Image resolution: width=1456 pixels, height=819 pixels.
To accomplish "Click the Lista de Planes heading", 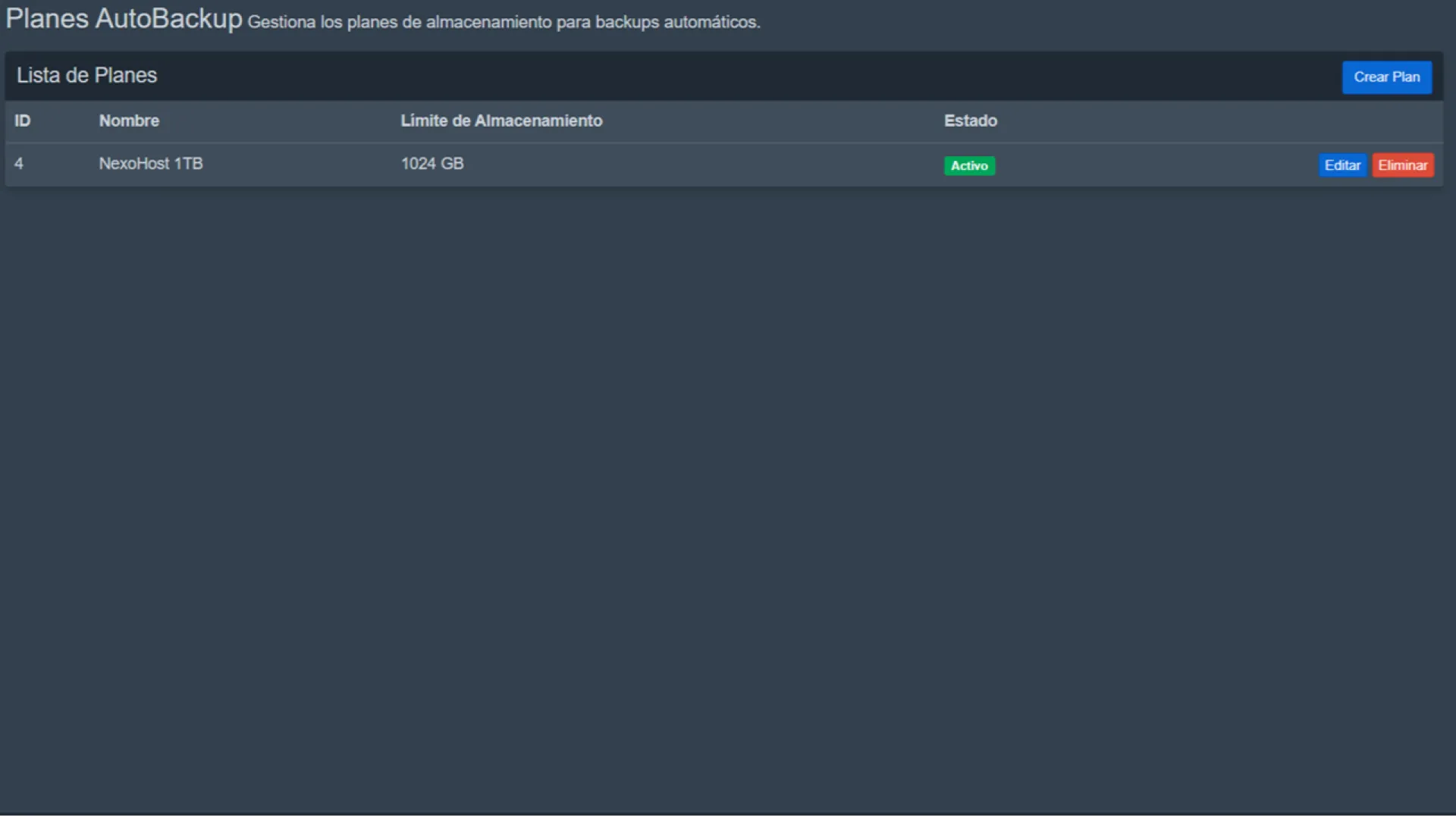I will tap(86, 76).
